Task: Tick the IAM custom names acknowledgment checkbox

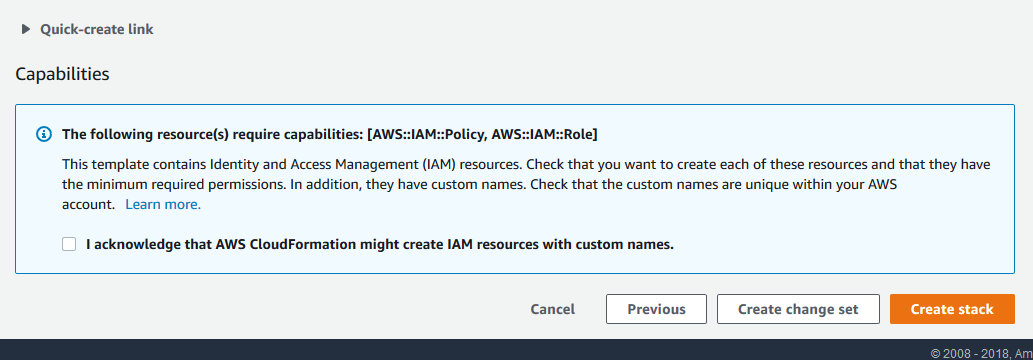Action: pos(69,245)
